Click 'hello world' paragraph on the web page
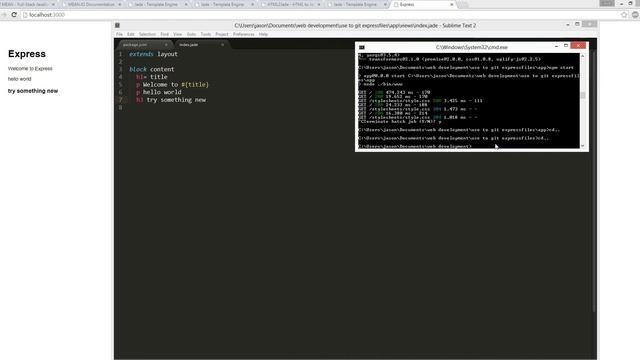640x360 pixels. [20, 79]
